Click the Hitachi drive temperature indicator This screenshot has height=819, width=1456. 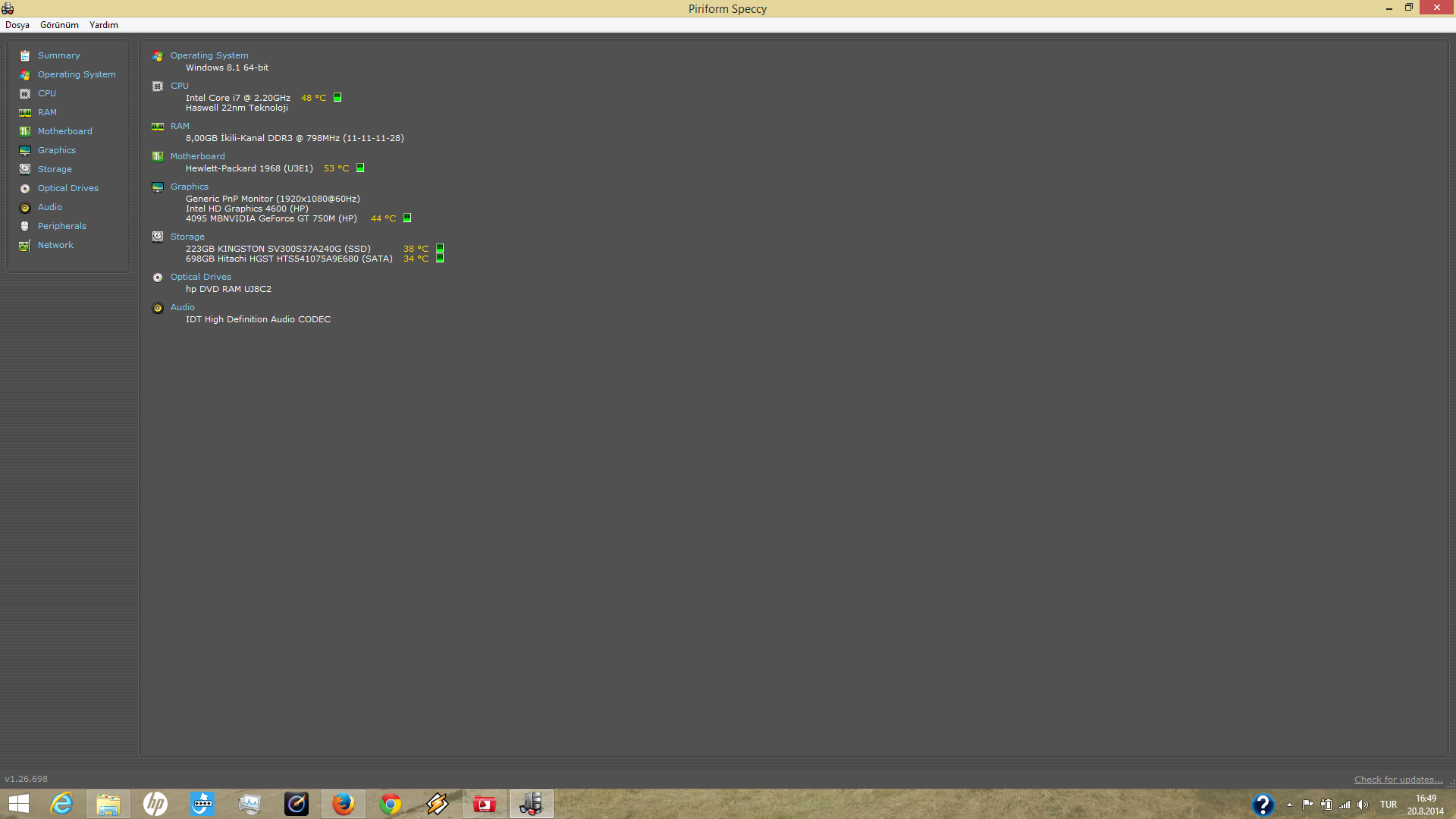[440, 258]
